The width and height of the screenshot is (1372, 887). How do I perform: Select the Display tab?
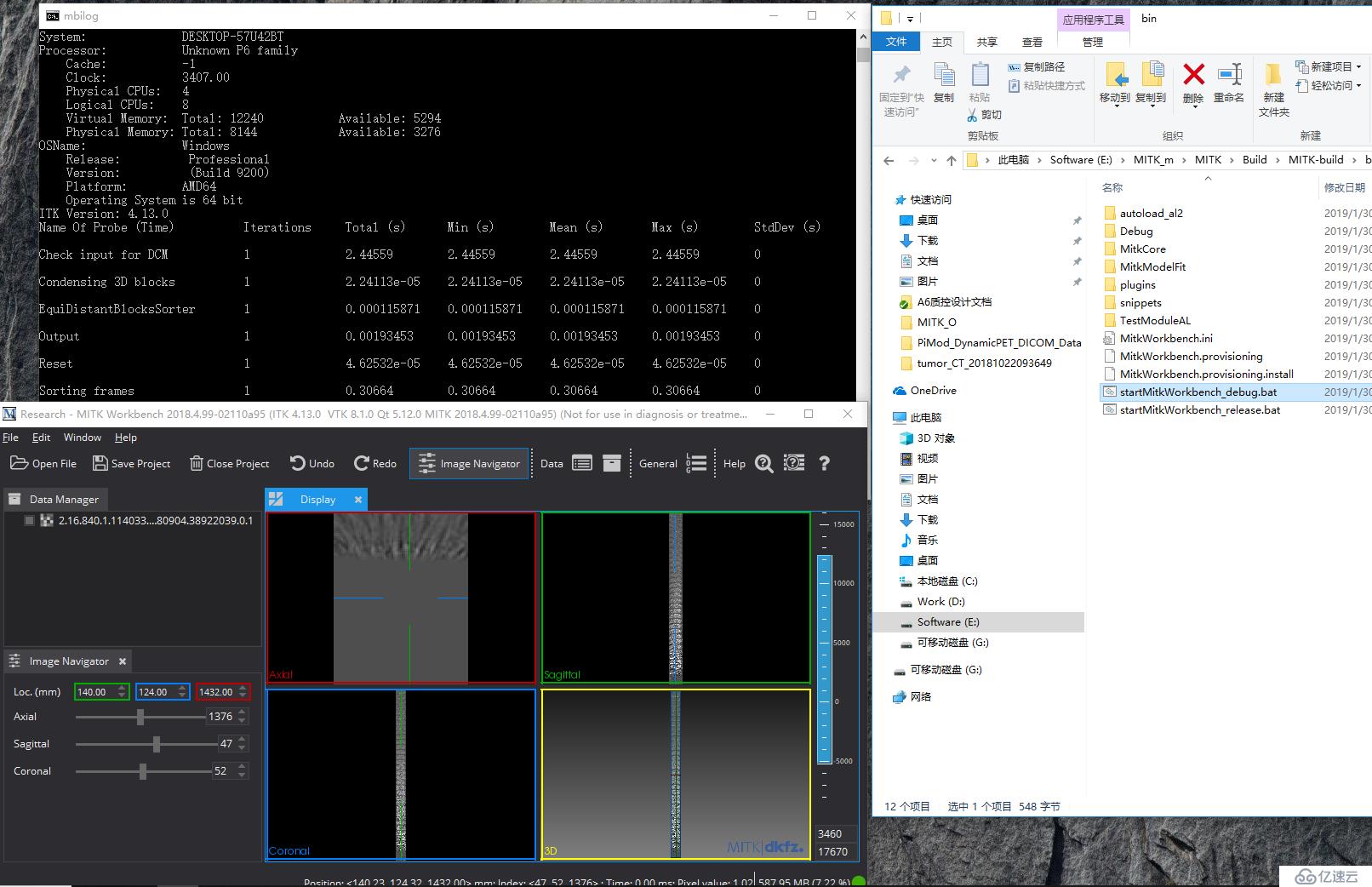[x=317, y=500]
